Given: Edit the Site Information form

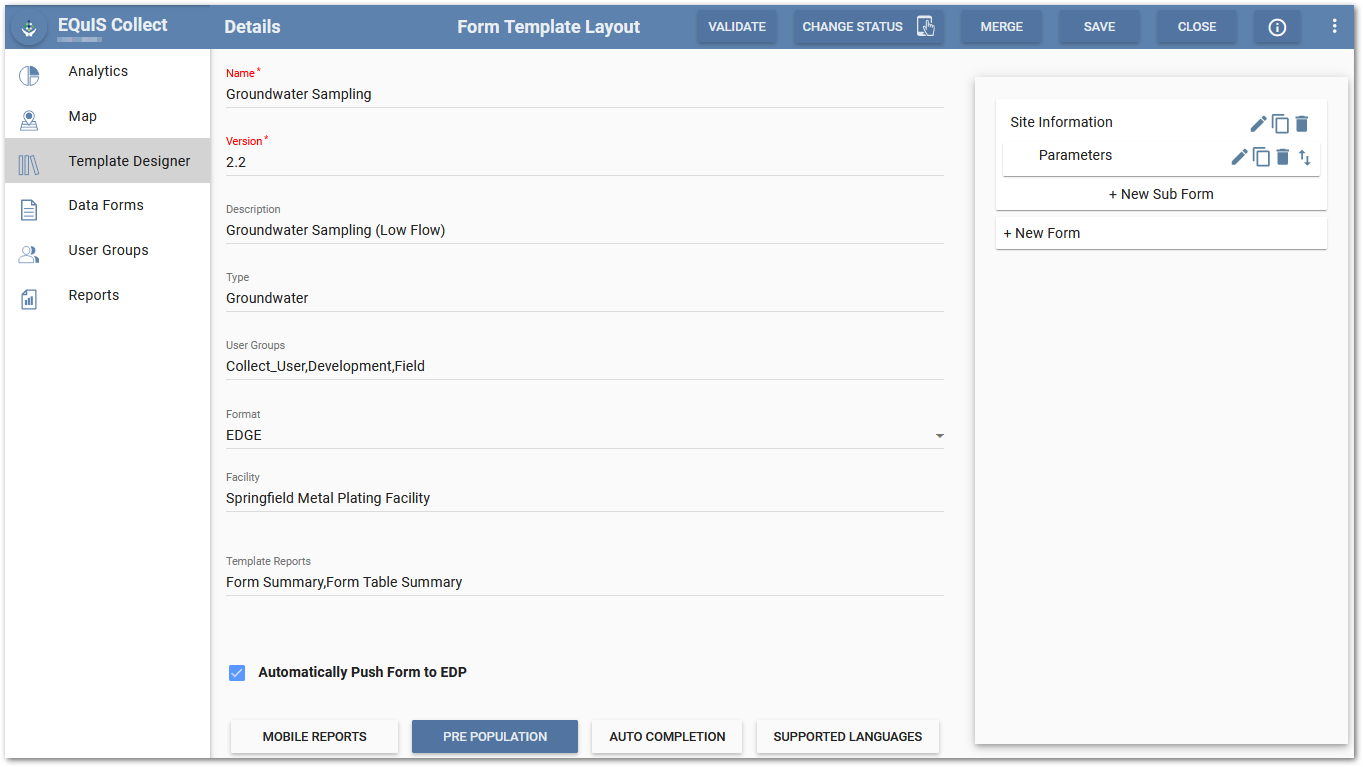Looking at the screenshot, I should point(1258,123).
